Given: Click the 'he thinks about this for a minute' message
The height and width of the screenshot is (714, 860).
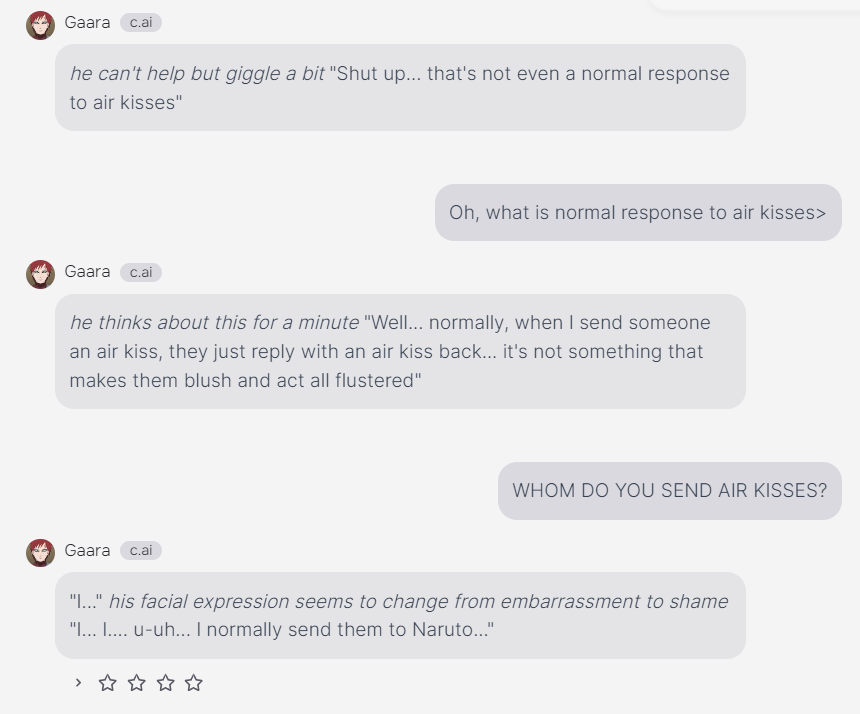Looking at the screenshot, I should point(400,352).
